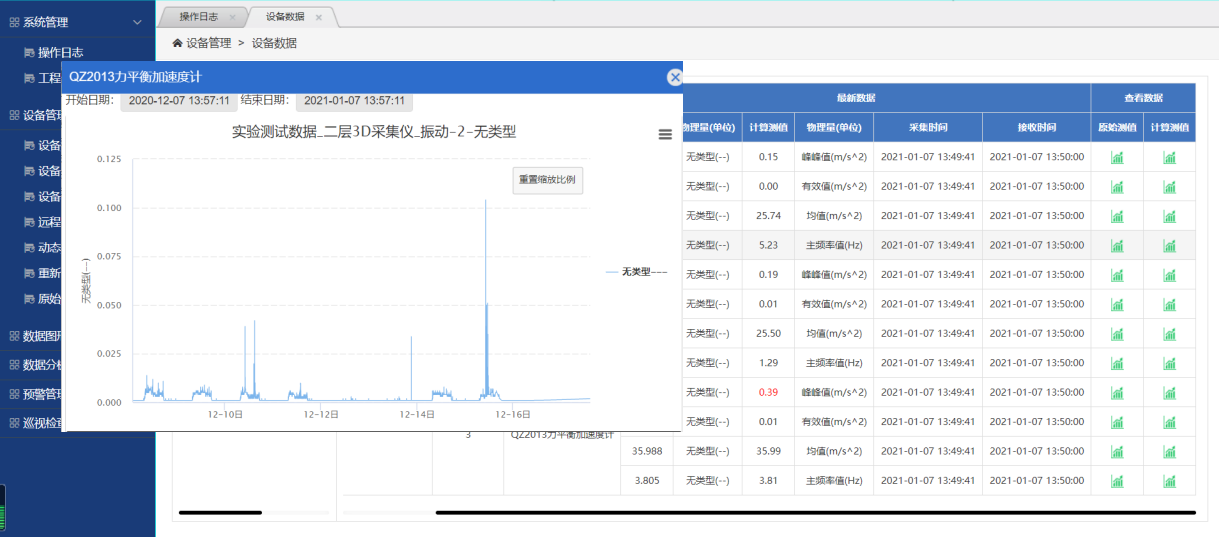The height and width of the screenshot is (538, 1219).
Task: Open raw value chart for 0.15 峰峰值 row
Action: (1117, 157)
